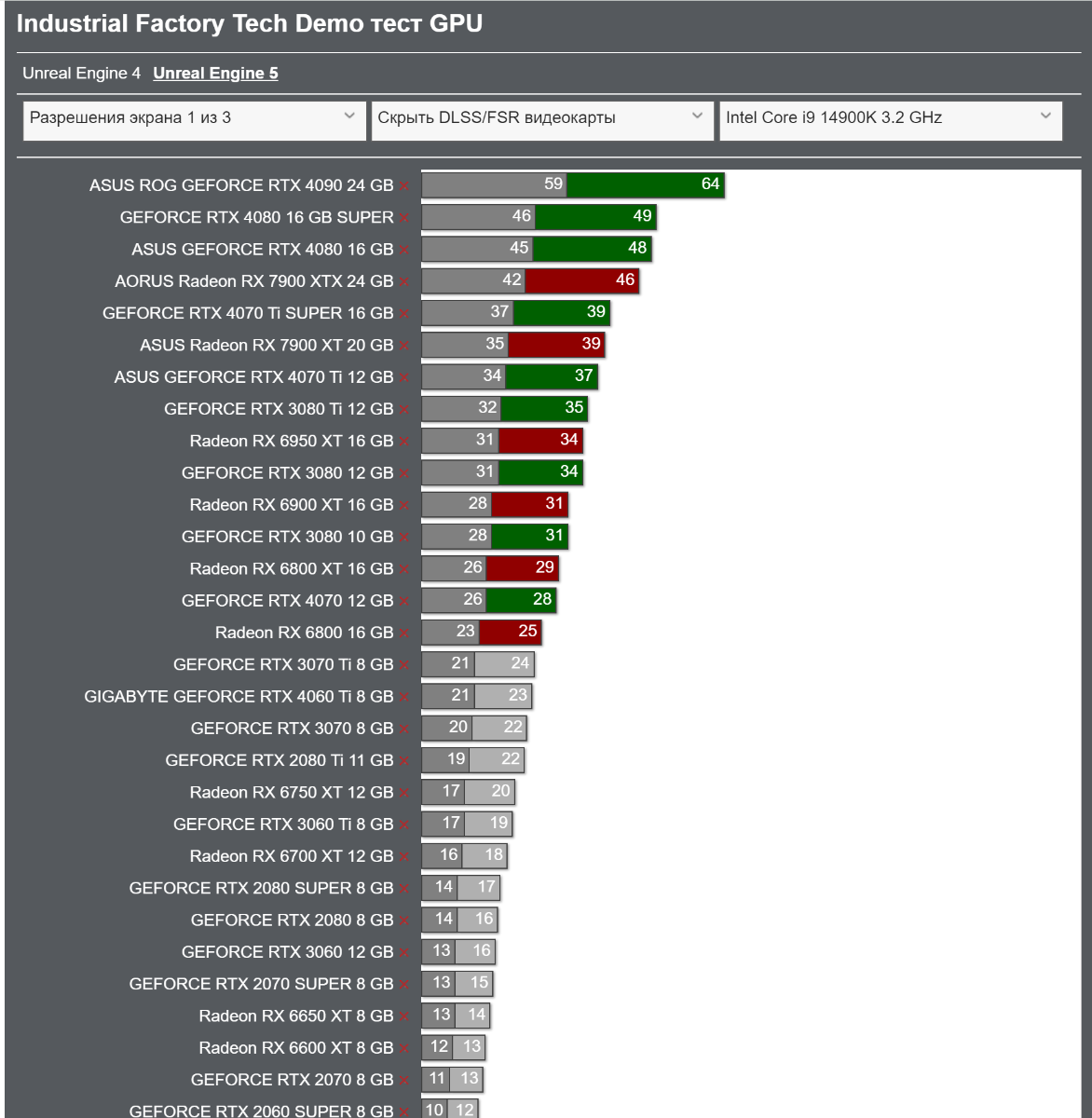Click the Radeon RX 6750 XT 12 GB label
The width and height of the screenshot is (1092, 1118).
click(x=292, y=792)
